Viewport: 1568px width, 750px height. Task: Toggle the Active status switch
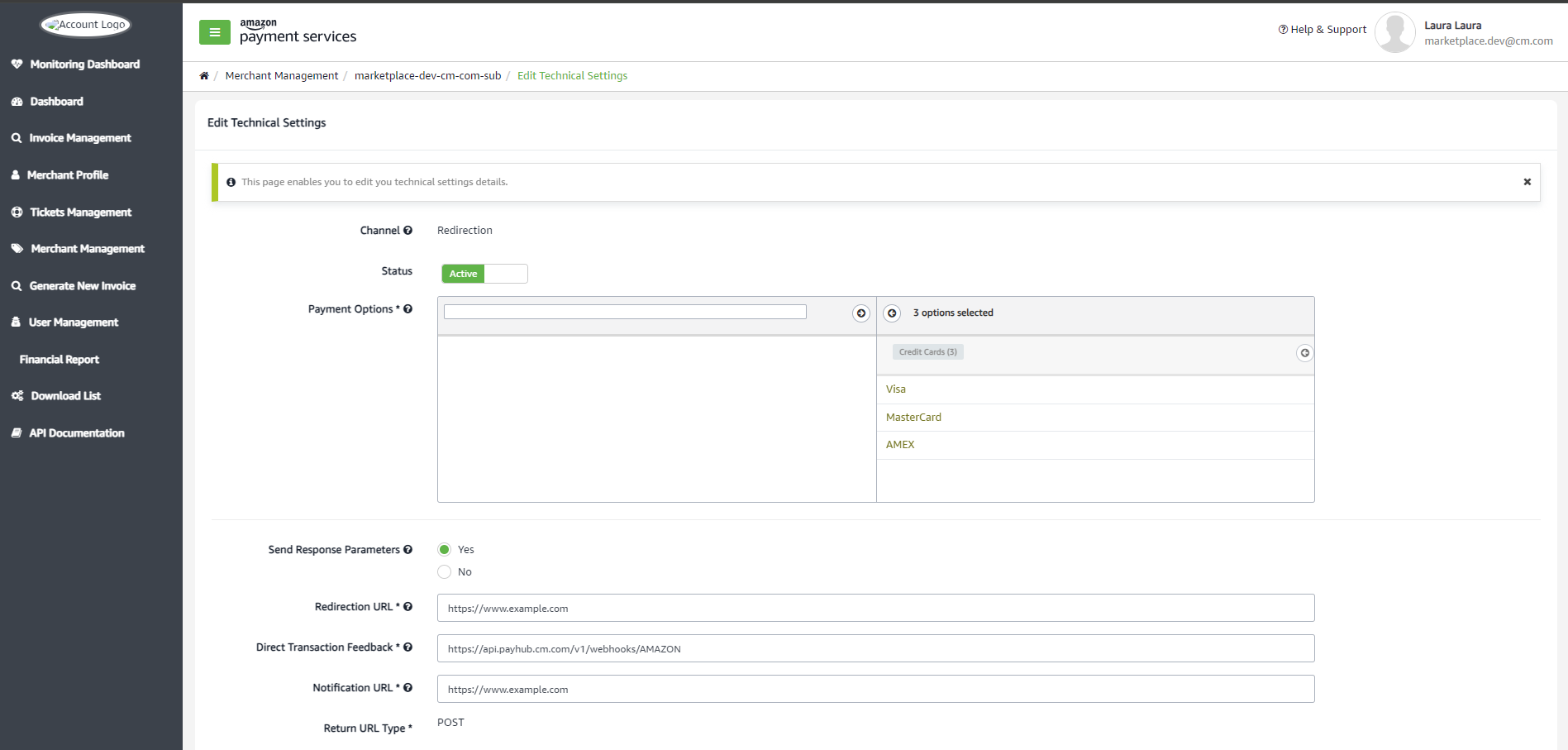[484, 274]
